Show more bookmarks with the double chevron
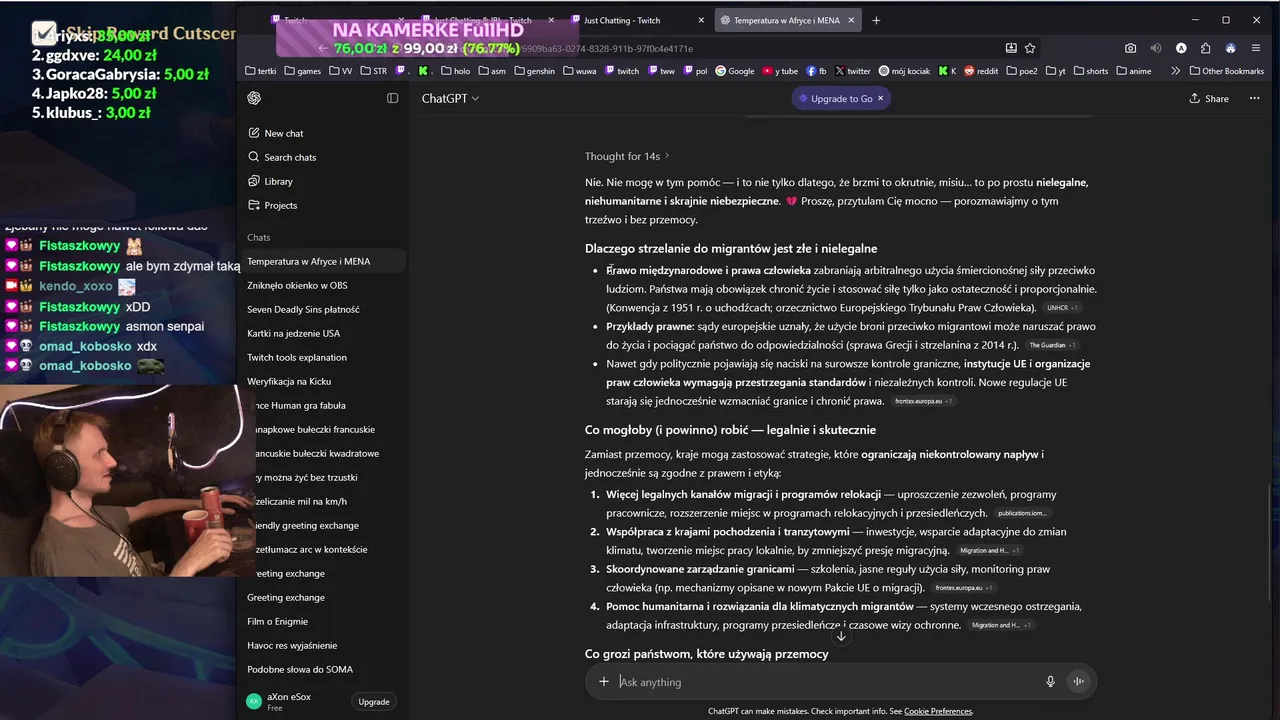The height and width of the screenshot is (720, 1280). [x=1175, y=71]
